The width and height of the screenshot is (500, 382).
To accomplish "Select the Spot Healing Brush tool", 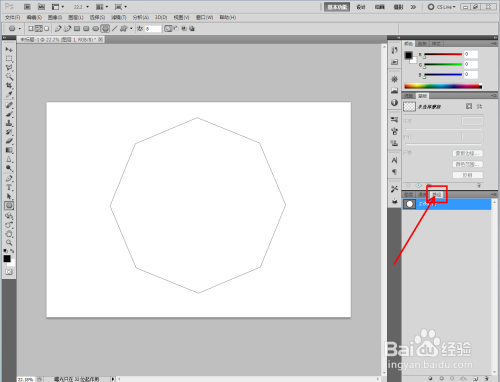I will [x=9, y=105].
